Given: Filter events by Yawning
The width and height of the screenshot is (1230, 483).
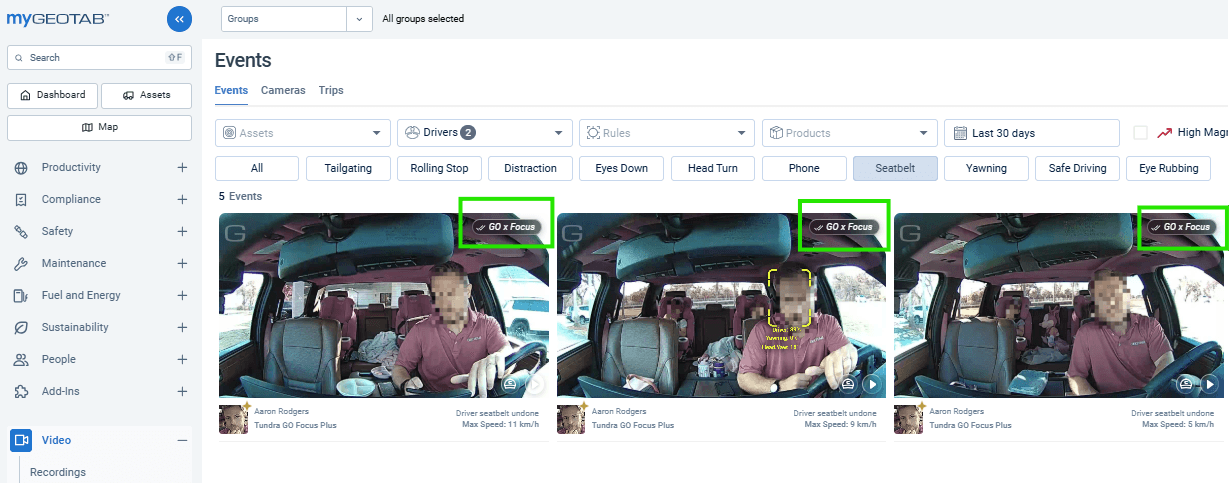Looking at the screenshot, I should (x=986, y=168).
